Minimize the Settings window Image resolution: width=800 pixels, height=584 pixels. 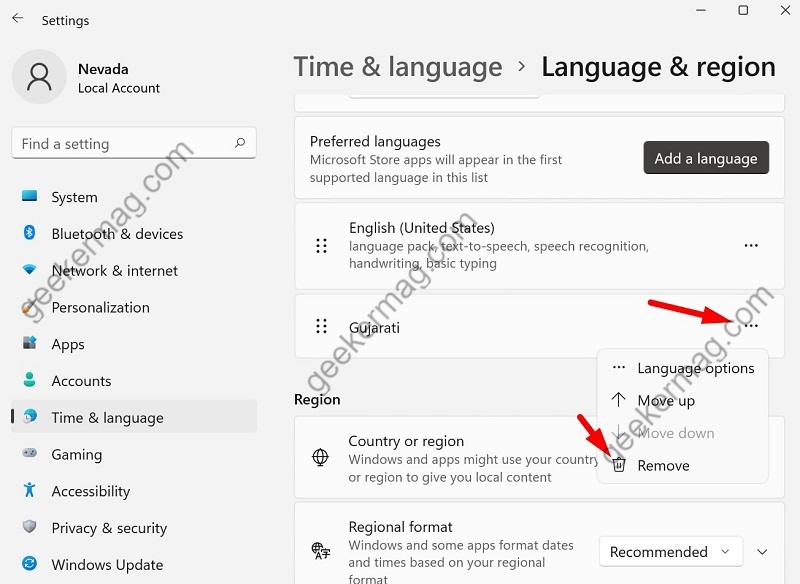[701, 10]
